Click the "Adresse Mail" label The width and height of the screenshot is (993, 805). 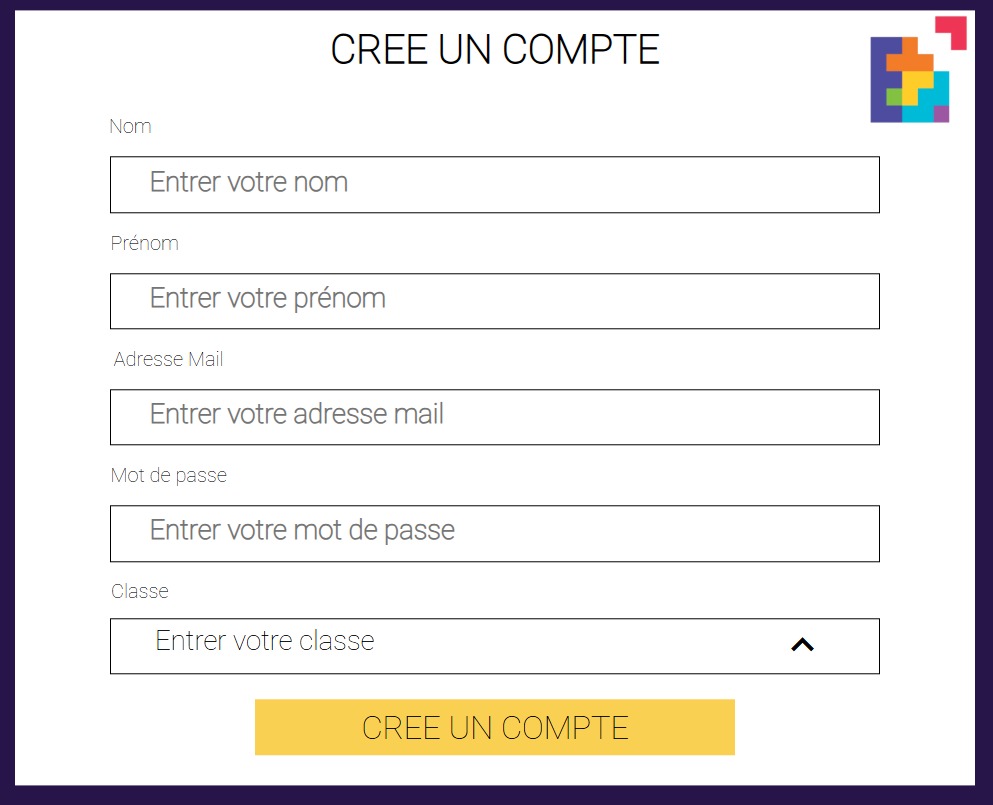click(x=168, y=359)
